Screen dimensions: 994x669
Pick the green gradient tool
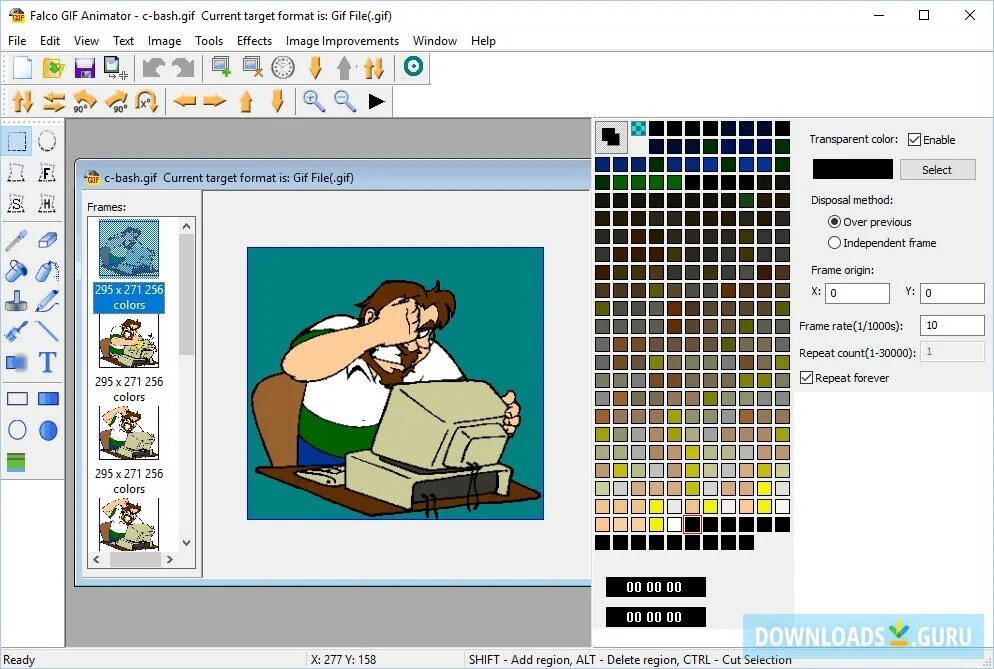click(16, 462)
